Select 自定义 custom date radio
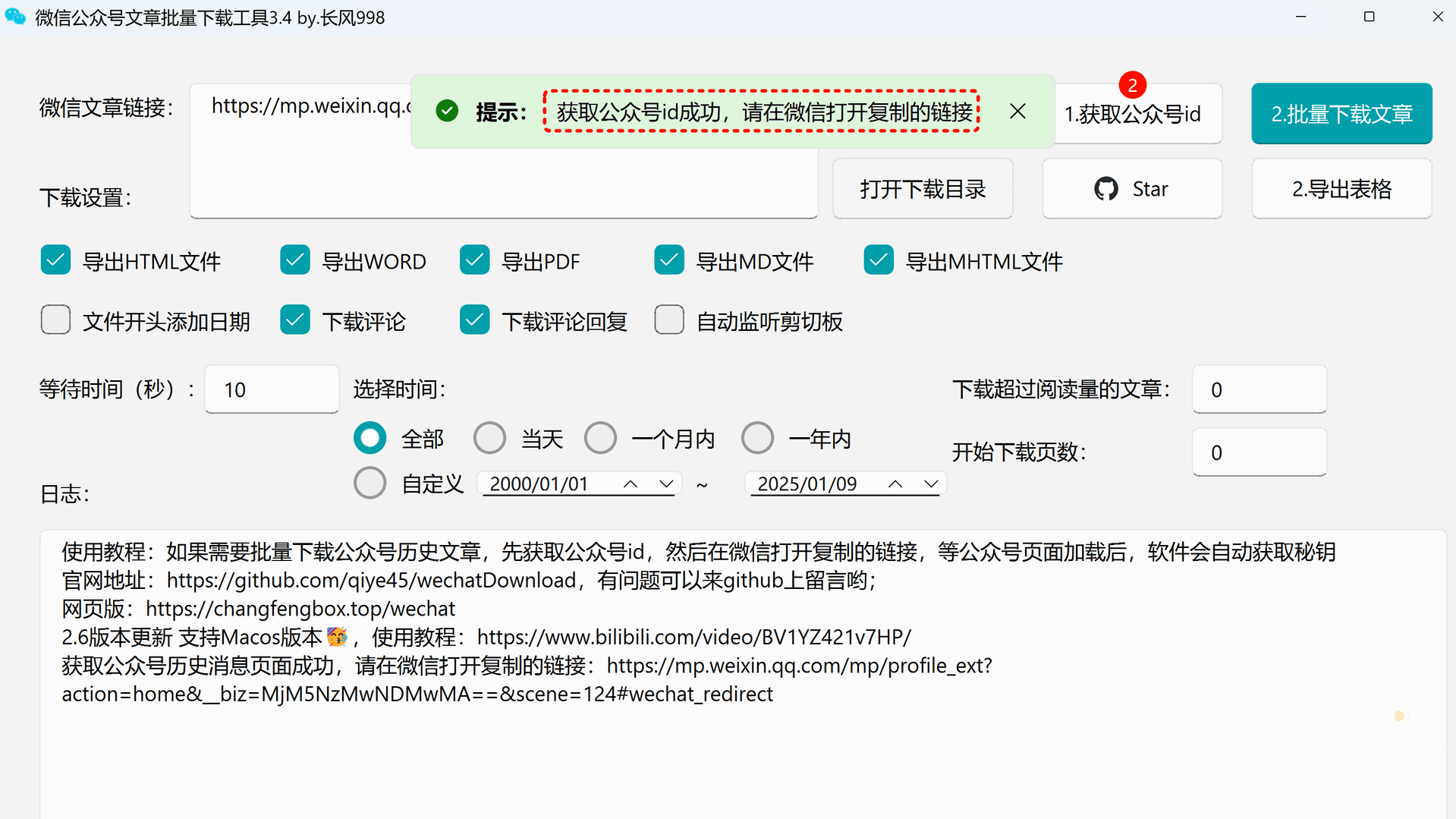The image size is (1456, 819). click(370, 483)
